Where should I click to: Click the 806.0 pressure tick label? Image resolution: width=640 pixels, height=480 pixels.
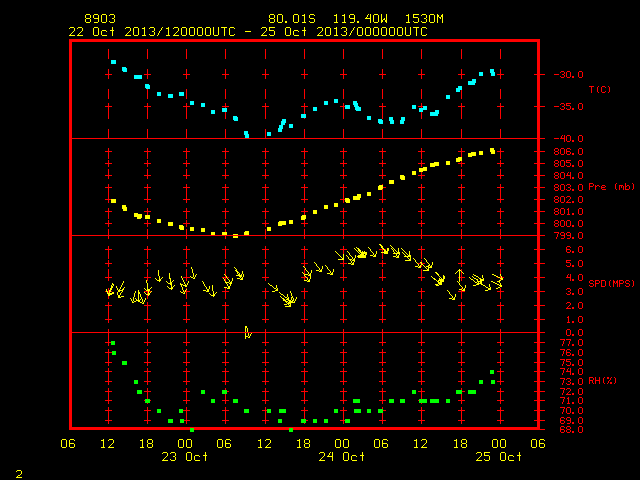coord(569,152)
